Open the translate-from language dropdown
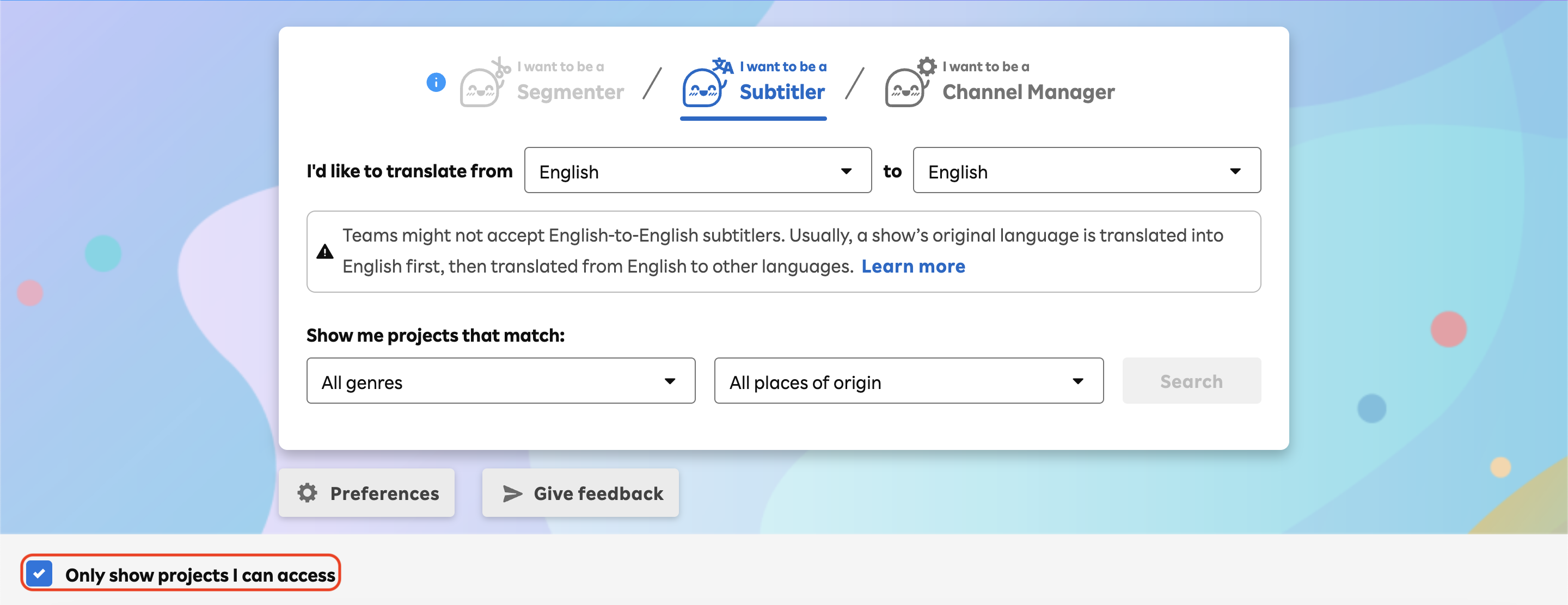 [x=697, y=170]
